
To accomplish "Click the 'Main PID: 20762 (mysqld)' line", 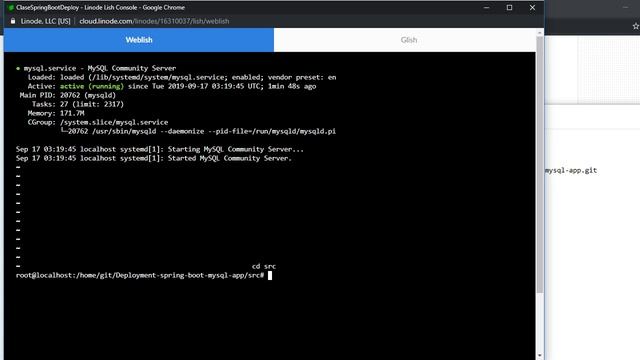I will (68, 95).
